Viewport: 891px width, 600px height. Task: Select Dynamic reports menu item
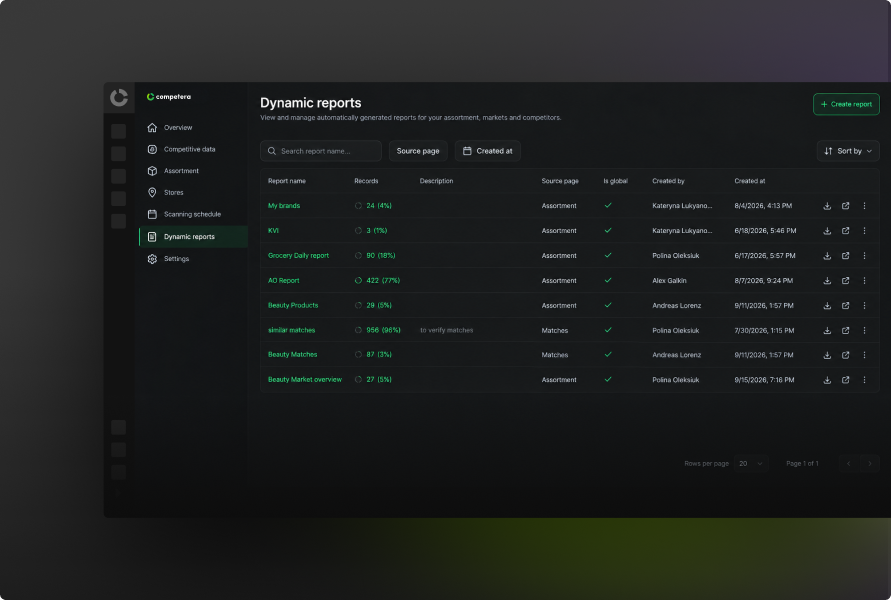click(193, 236)
